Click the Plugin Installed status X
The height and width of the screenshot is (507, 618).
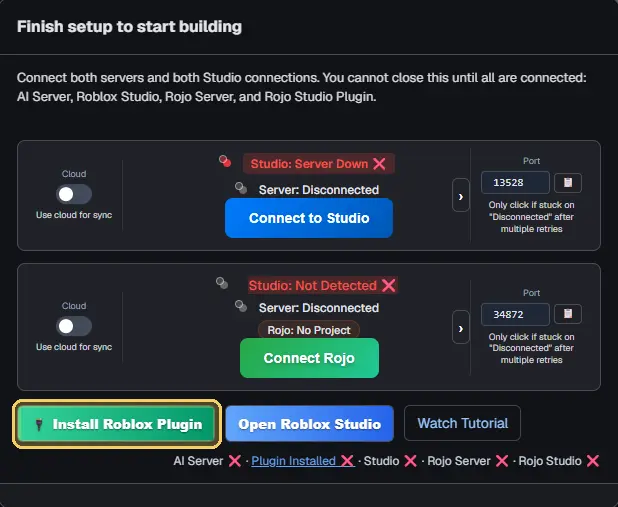click(347, 461)
